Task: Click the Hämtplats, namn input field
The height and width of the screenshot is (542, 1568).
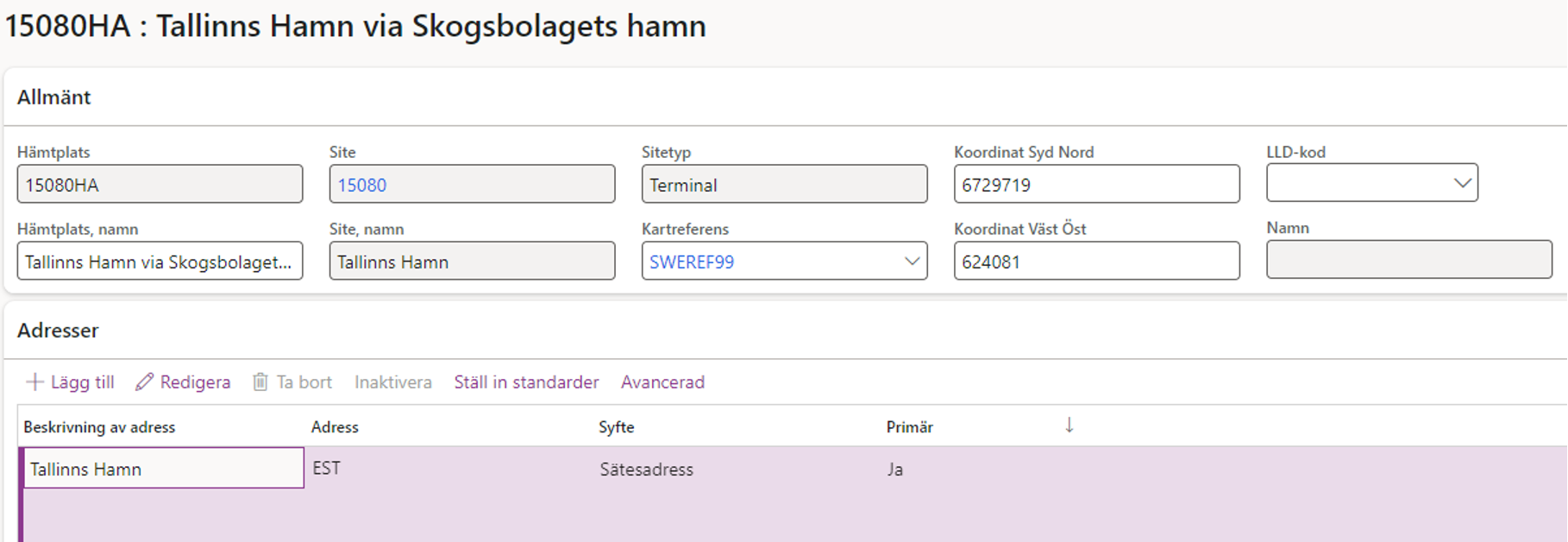Action: 160,261
